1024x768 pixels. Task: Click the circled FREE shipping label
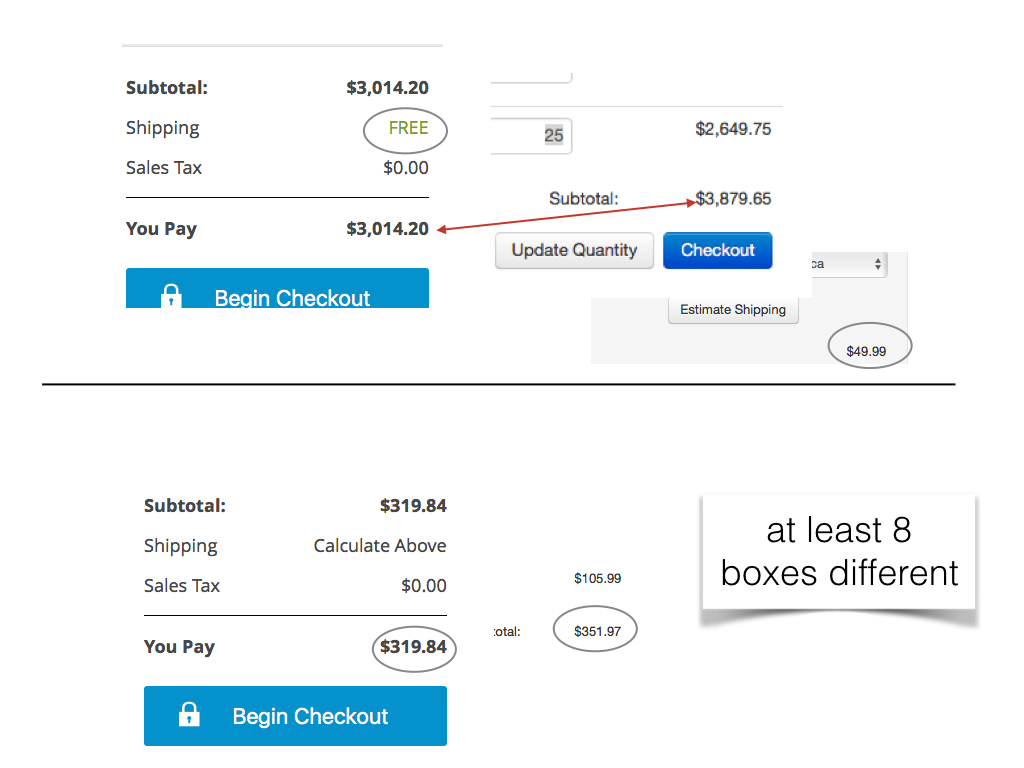[407, 128]
